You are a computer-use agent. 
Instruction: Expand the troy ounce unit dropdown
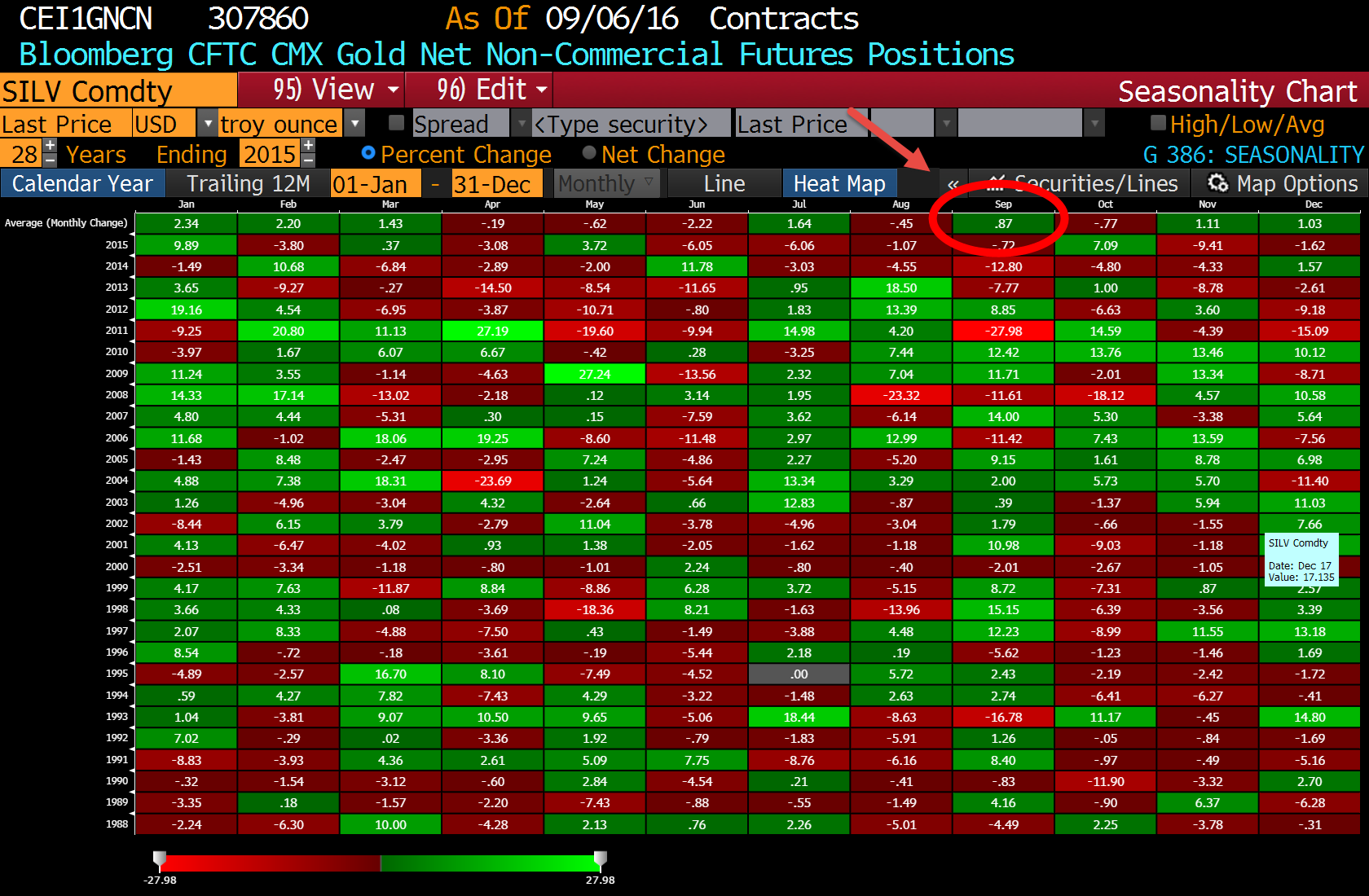click(354, 124)
